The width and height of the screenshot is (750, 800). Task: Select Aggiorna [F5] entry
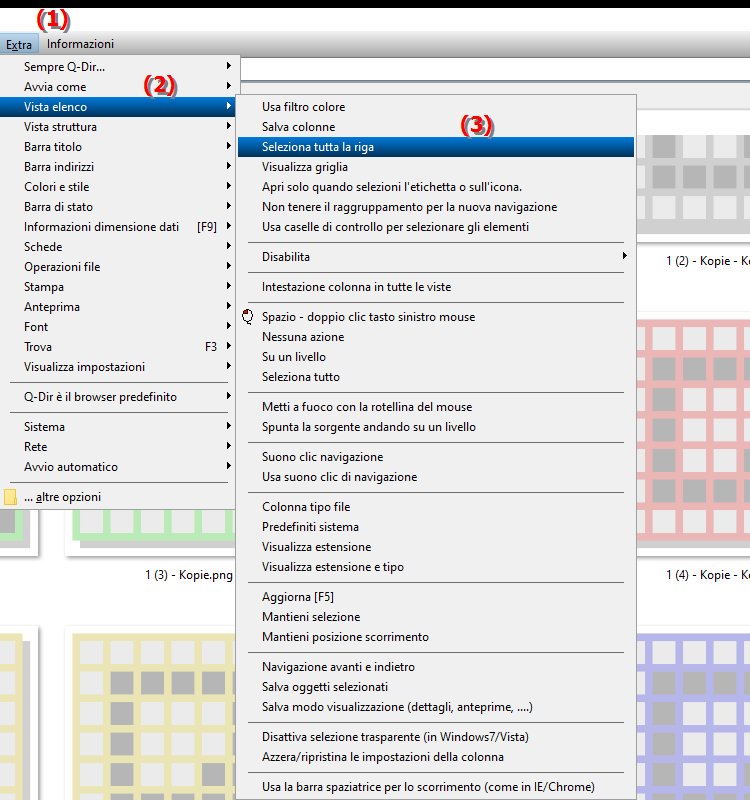pos(436,596)
